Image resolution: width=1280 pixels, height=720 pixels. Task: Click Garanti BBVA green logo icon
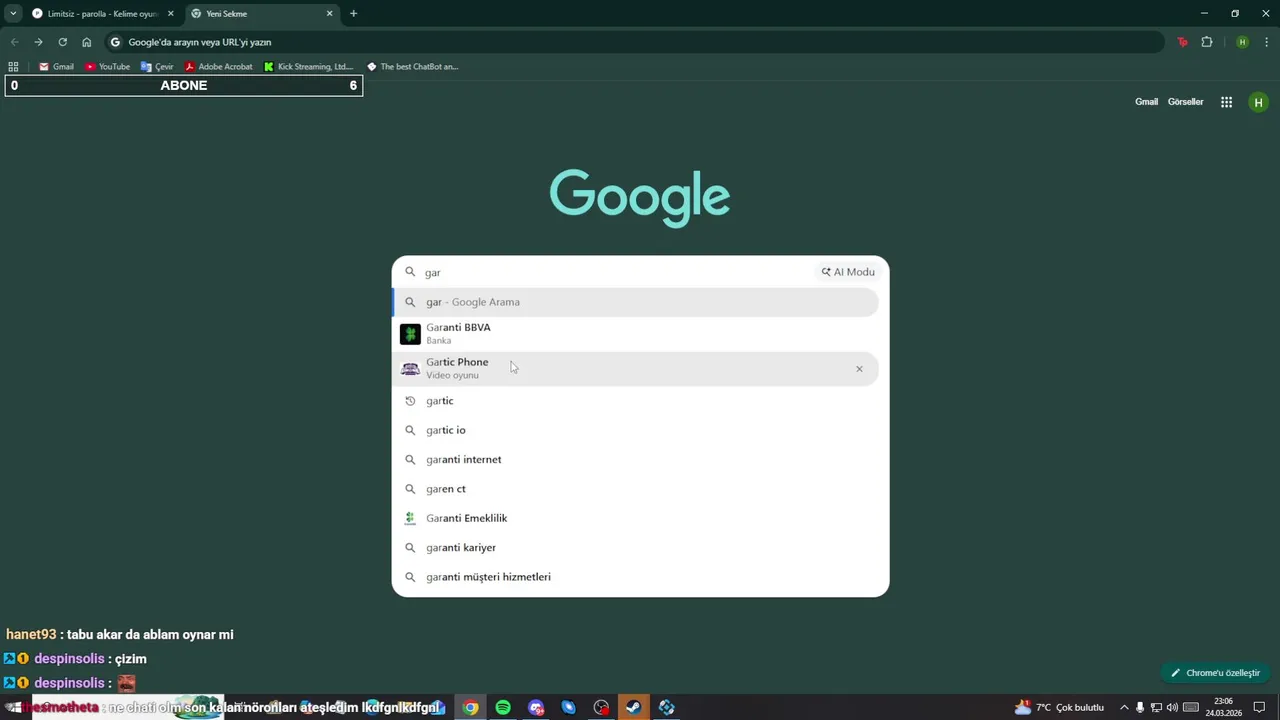coord(410,334)
